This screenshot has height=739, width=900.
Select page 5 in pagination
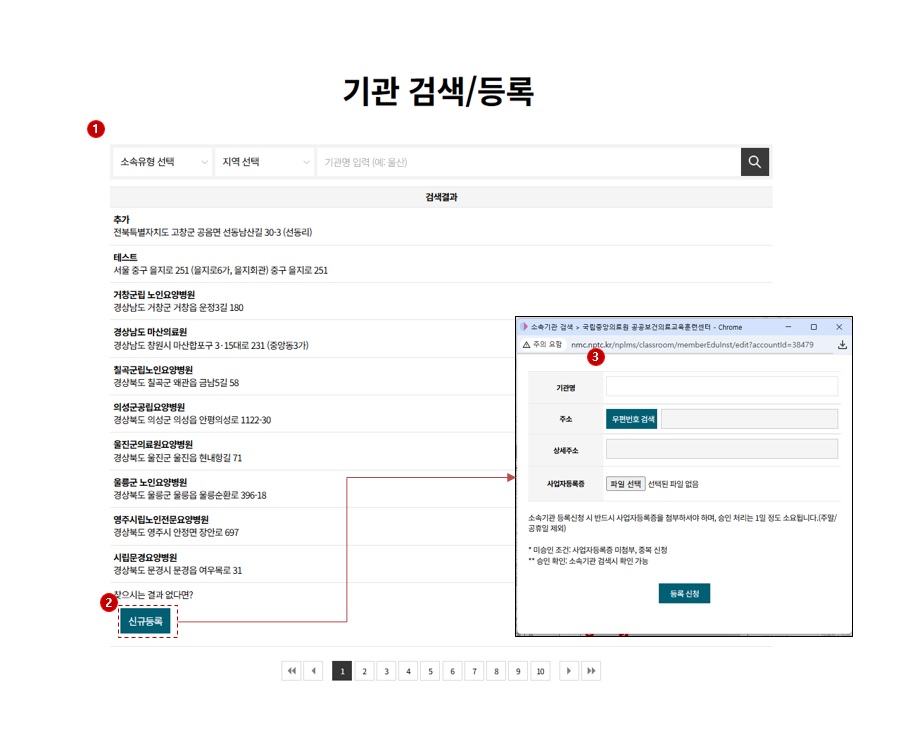pos(430,672)
